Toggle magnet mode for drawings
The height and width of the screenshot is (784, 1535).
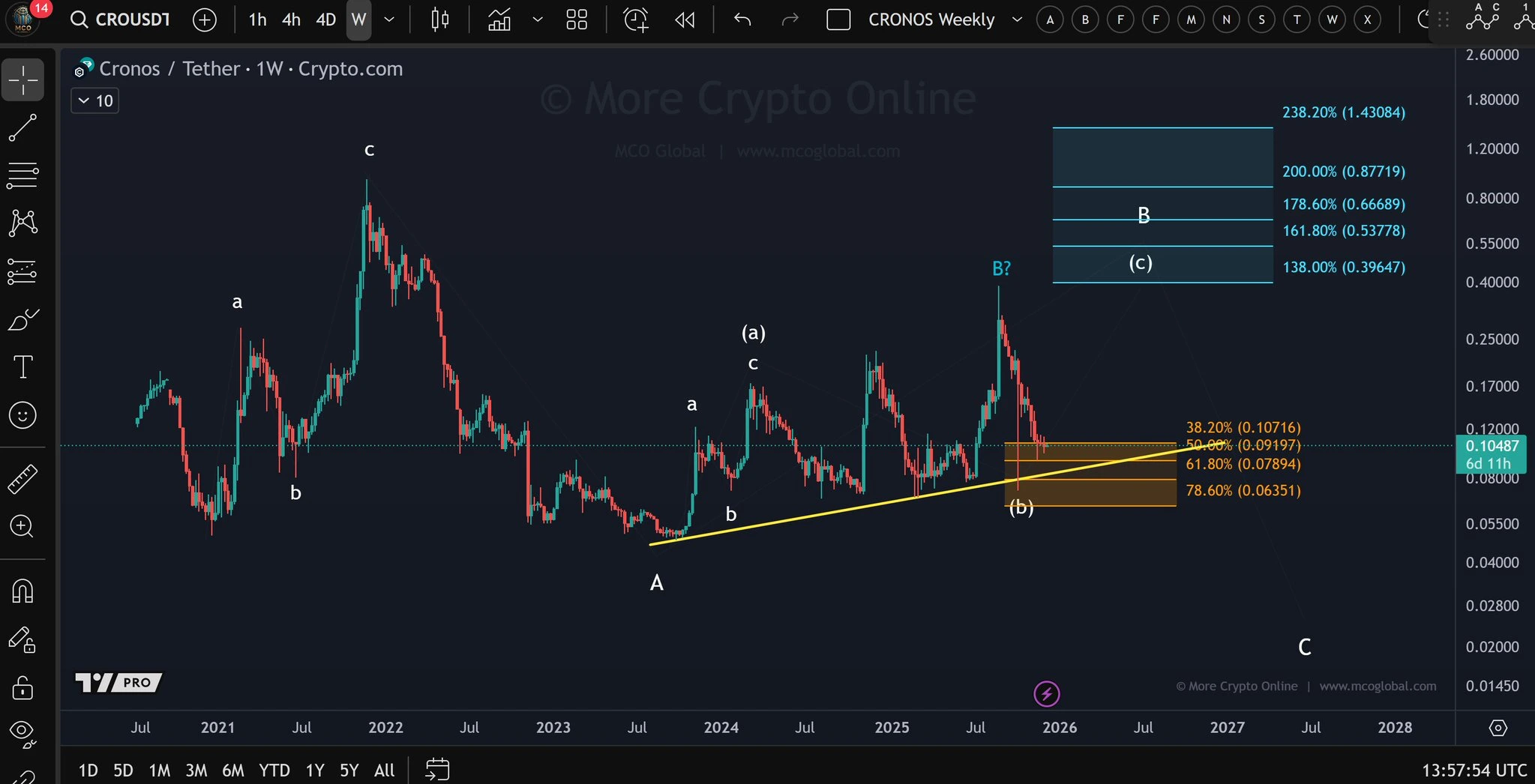click(23, 591)
